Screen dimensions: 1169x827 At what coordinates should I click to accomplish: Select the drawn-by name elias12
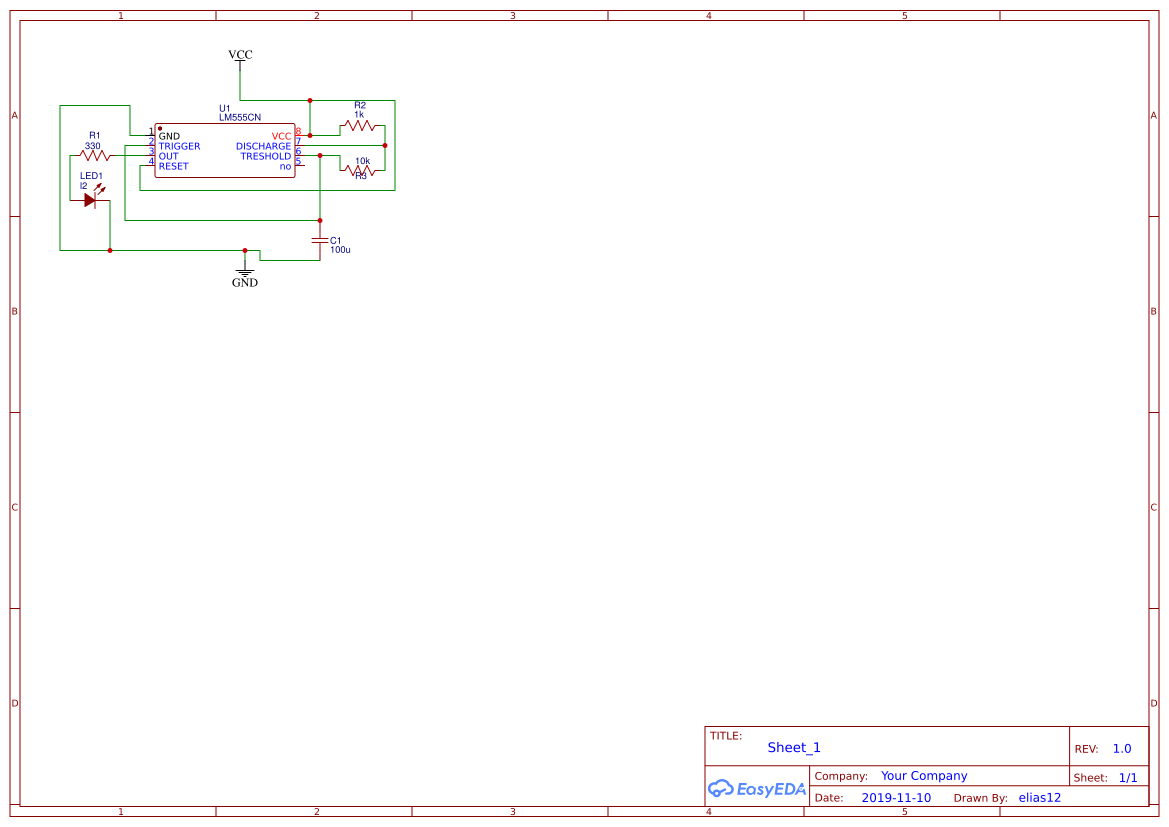[1039, 797]
